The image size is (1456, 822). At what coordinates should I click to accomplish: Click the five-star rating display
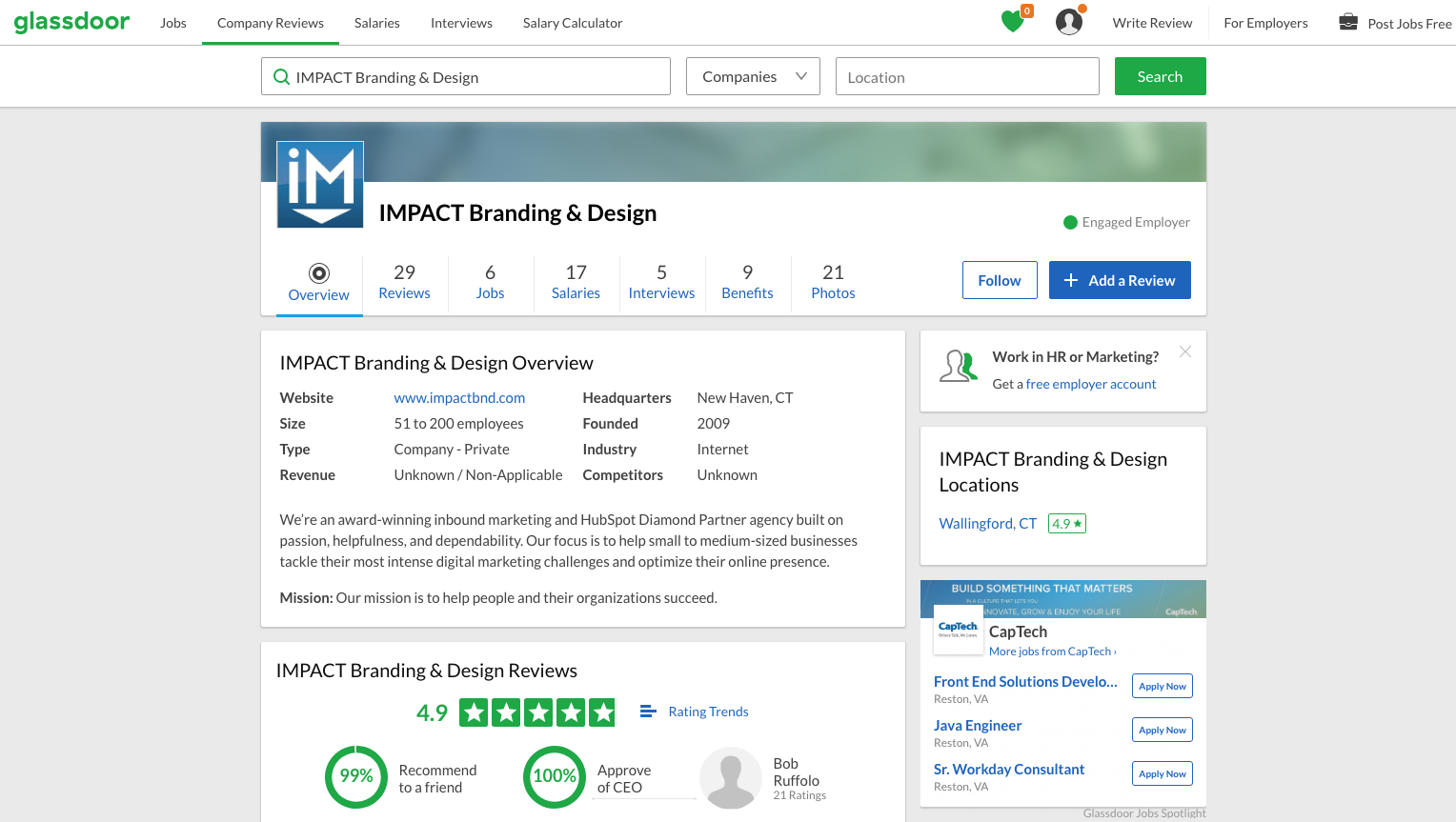click(537, 712)
